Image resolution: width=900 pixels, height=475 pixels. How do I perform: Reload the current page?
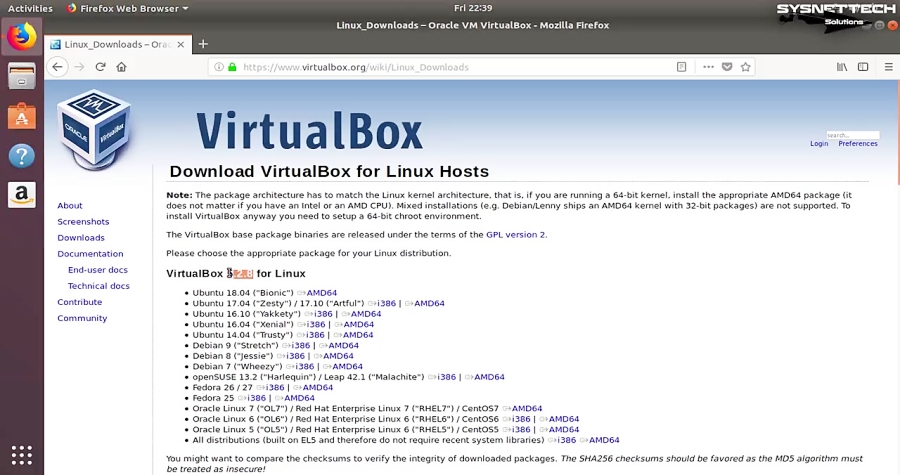click(100, 67)
